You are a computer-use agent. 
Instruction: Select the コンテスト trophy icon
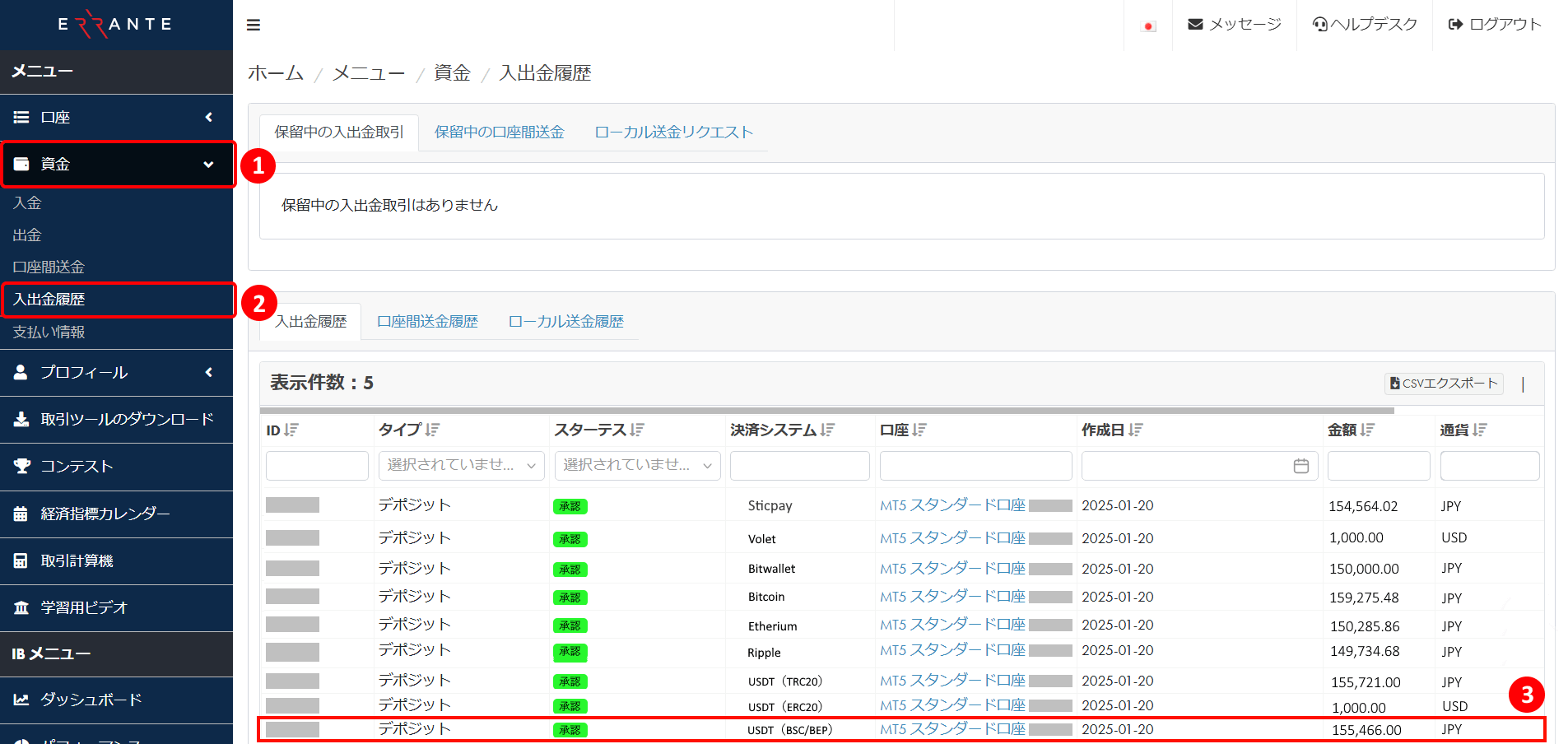point(21,467)
